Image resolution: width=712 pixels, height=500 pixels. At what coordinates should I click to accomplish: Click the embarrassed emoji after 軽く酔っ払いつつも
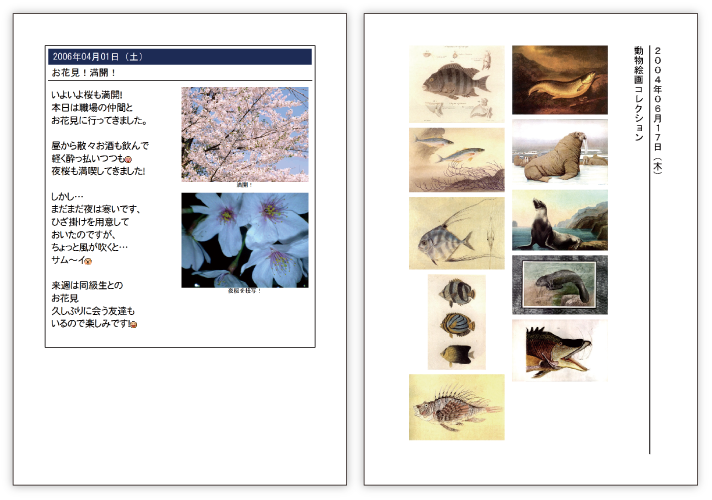[128, 159]
